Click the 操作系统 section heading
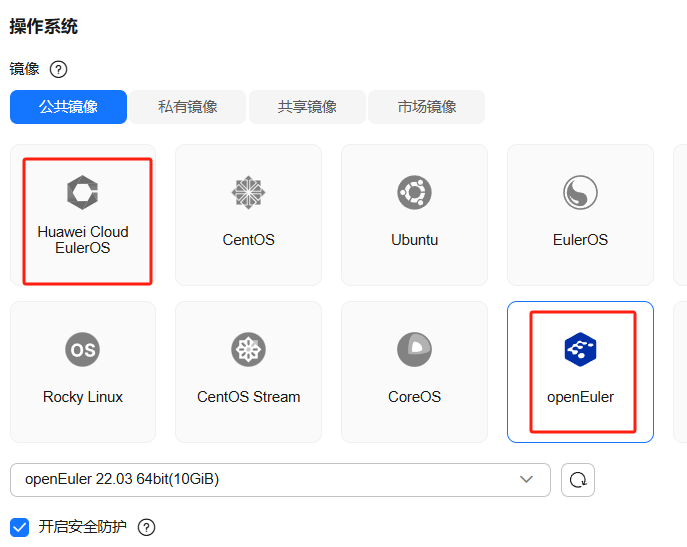687x547 pixels. click(x=44, y=26)
